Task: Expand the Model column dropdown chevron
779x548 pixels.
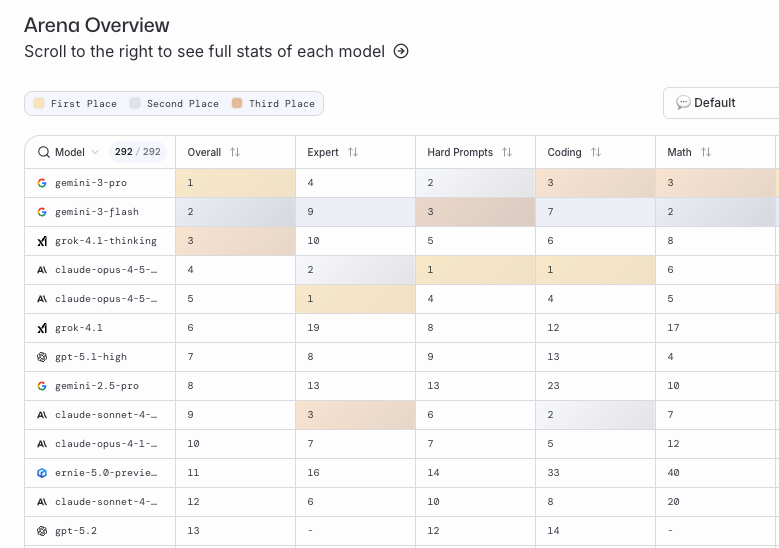Action: click(x=95, y=152)
